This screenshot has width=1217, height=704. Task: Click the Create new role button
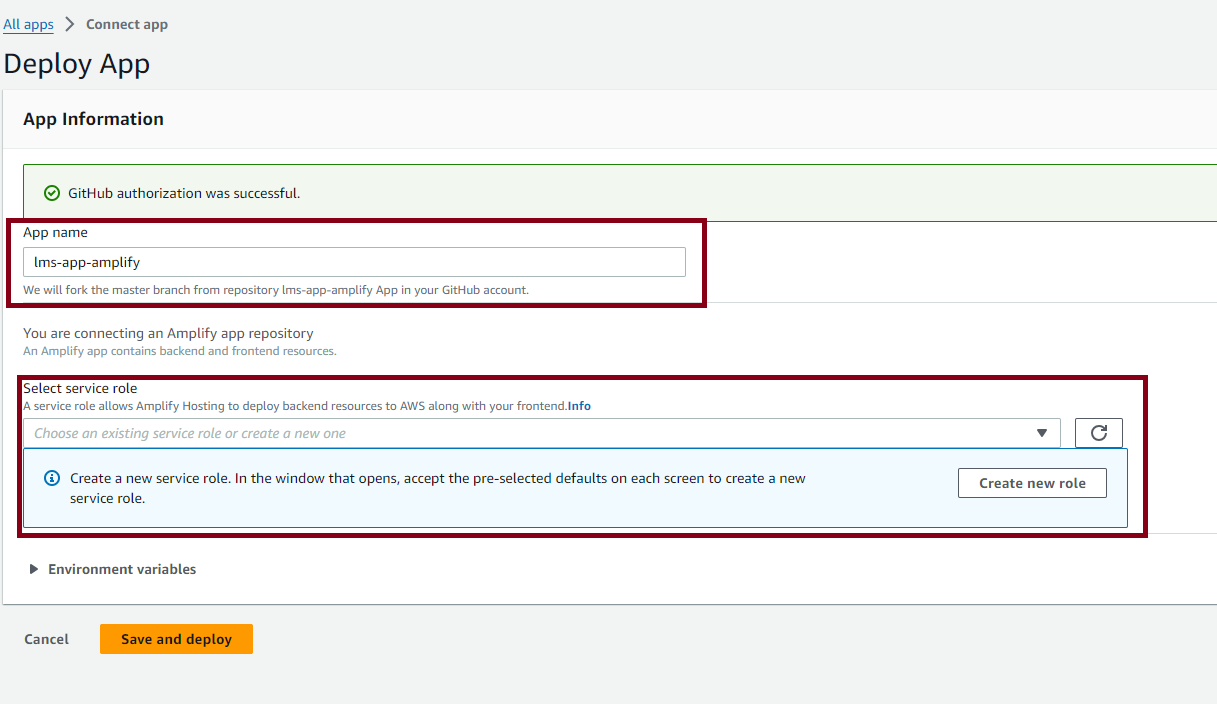1032,483
